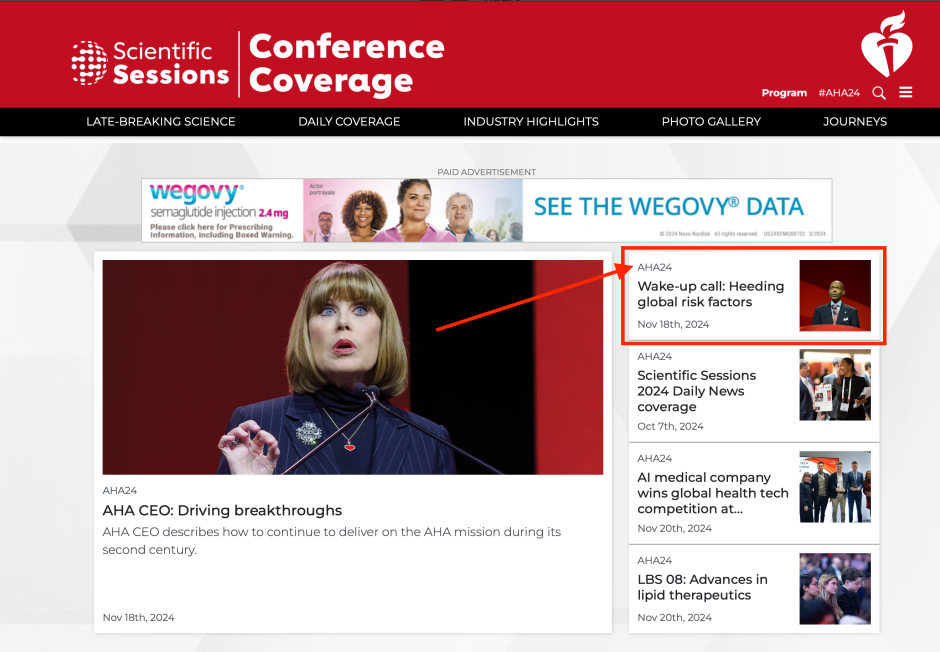Viewport: 940px width, 652px height.
Task: Go to Industry Highlights section
Action: pyautogui.click(x=531, y=122)
